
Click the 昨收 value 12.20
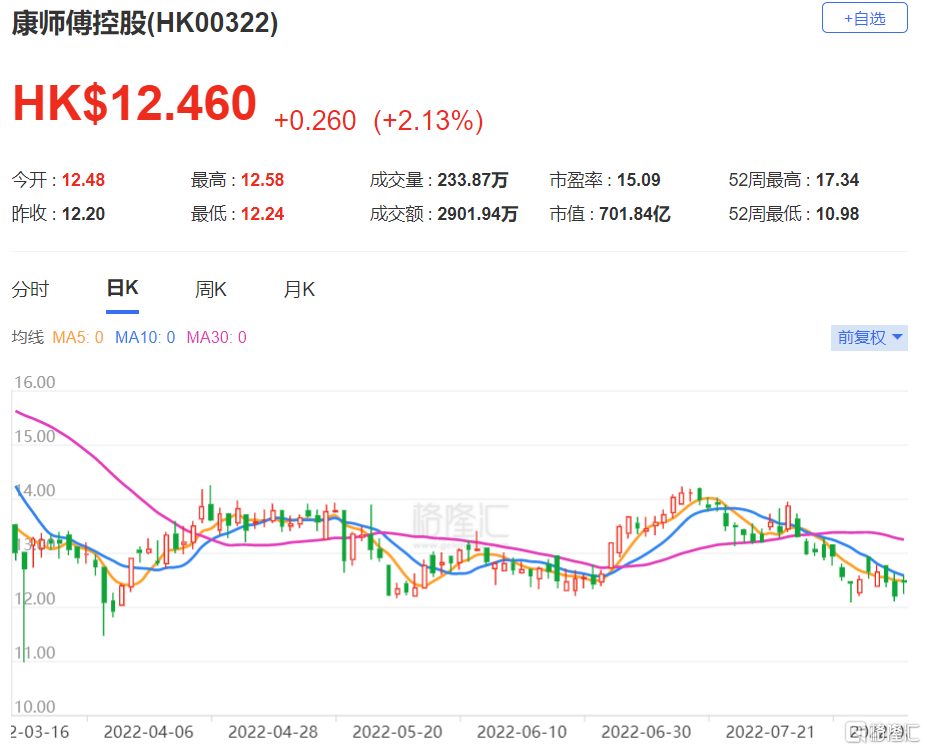pyautogui.click(x=83, y=214)
